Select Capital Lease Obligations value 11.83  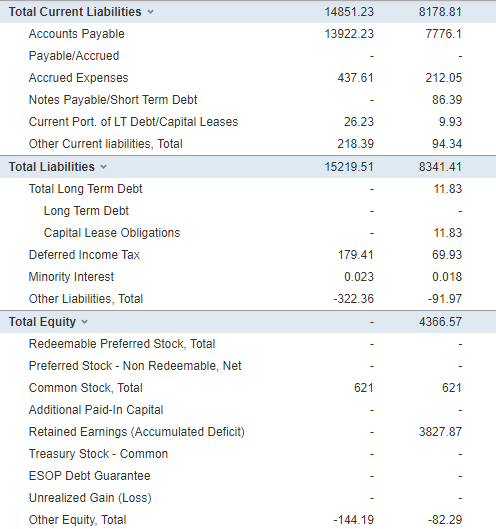tap(448, 233)
